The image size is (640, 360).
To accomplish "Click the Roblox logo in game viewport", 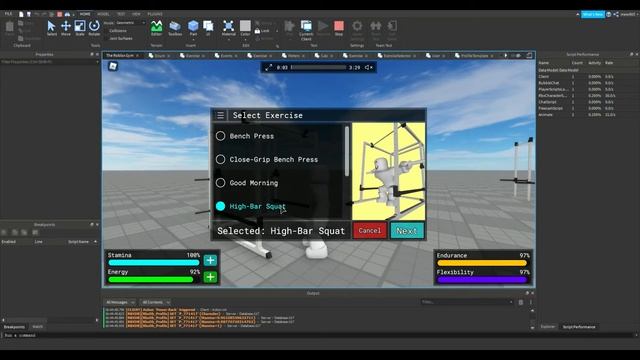I will [x=113, y=66].
